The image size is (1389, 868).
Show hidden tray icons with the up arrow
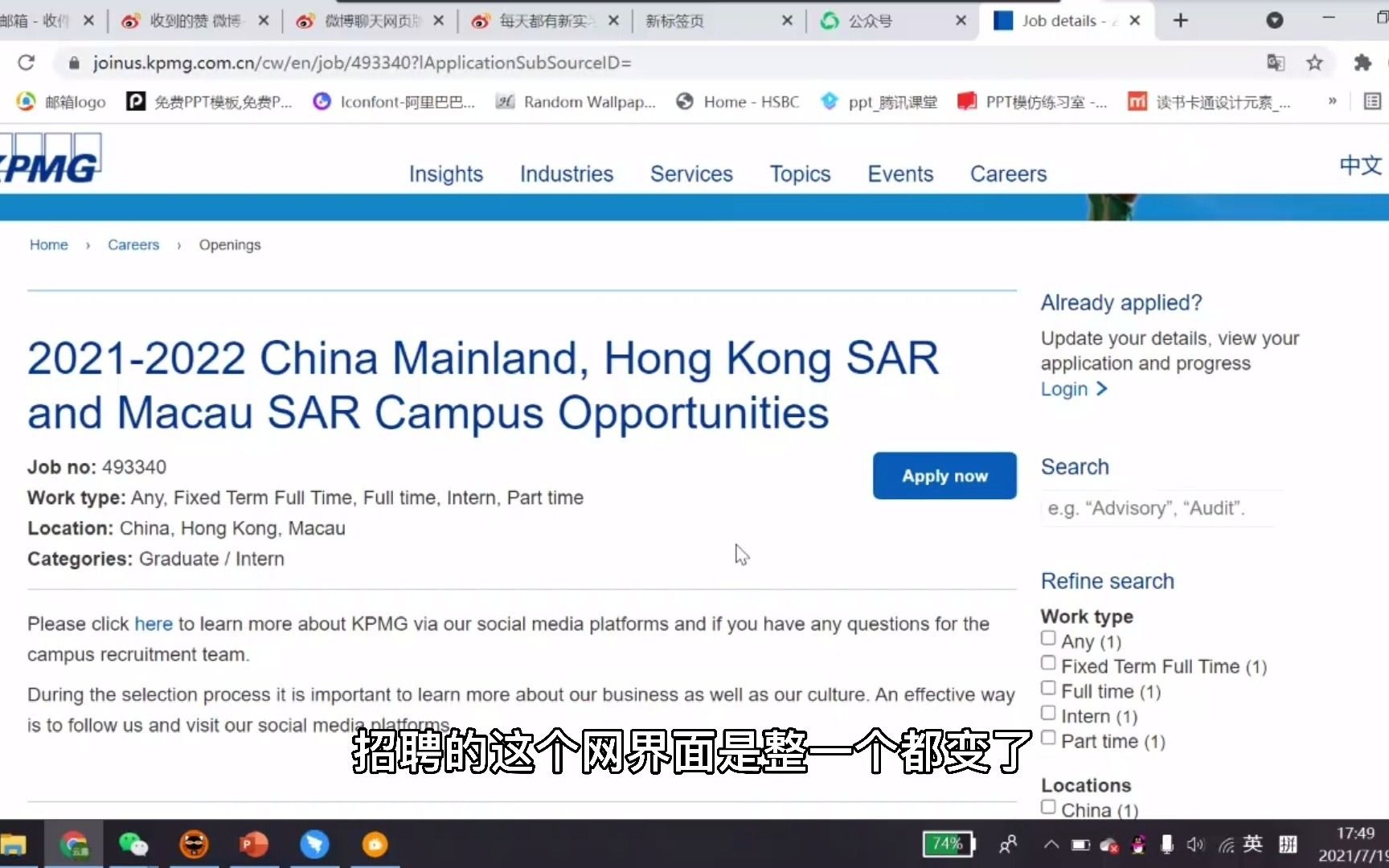click(1051, 844)
